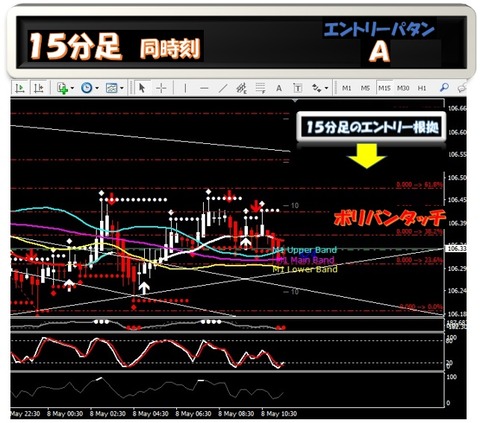Screen dimensions: 480x423
Task: Switch chart to M5 timeframe
Action: pyautogui.click(x=365, y=88)
